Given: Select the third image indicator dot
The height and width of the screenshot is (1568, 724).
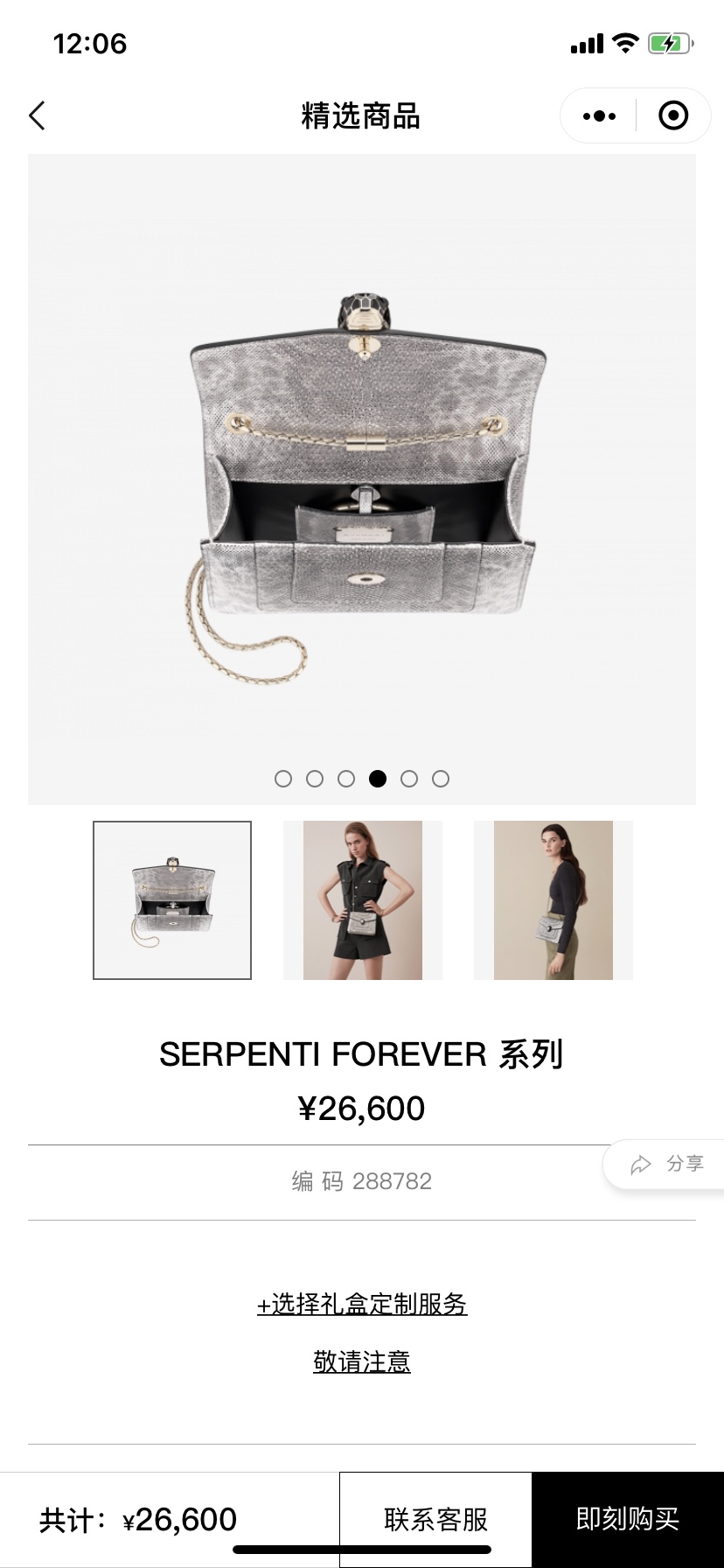Looking at the screenshot, I should (x=346, y=779).
